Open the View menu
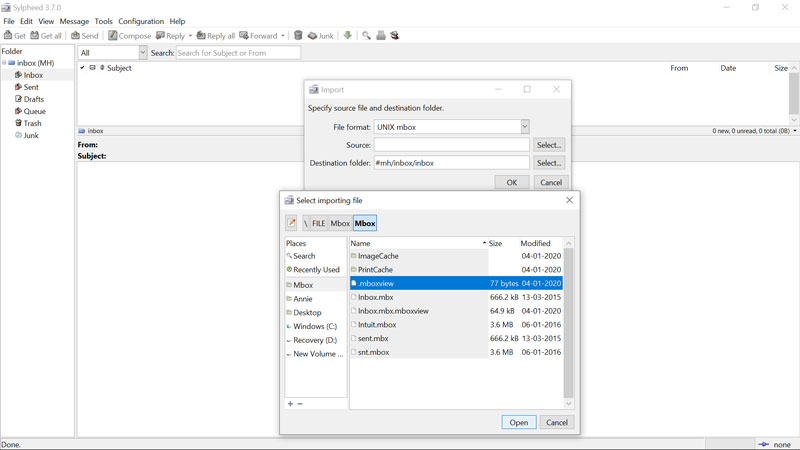This screenshot has width=800, height=450. pos(46,21)
